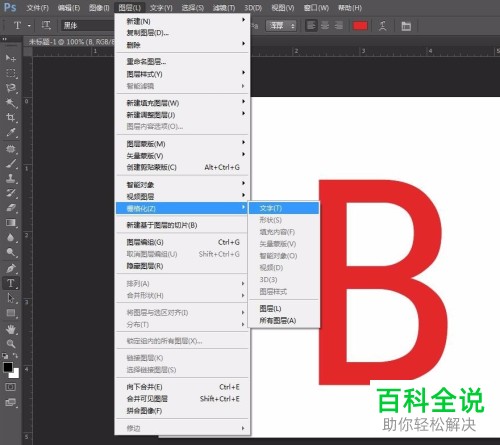Select the Gradient tool
Screen dimensions: 500x445
pos(11,222)
